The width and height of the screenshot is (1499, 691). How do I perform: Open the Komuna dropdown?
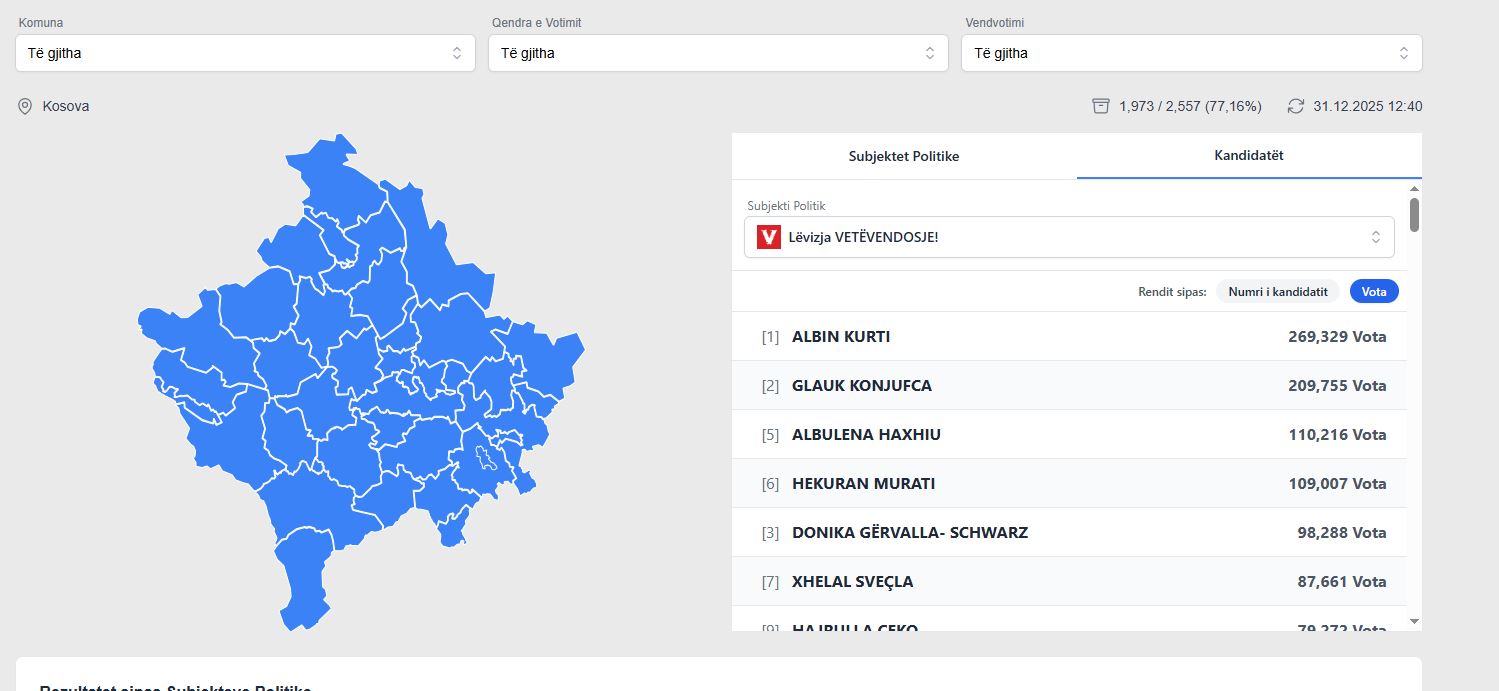245,53
